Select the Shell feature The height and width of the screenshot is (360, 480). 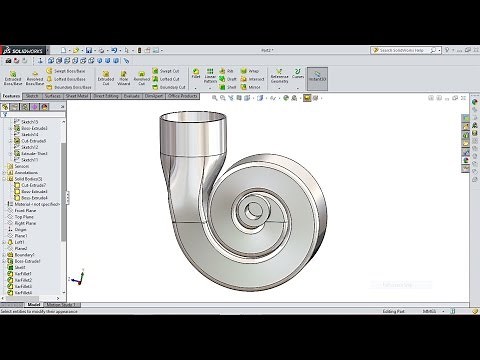tap(228, 87)
